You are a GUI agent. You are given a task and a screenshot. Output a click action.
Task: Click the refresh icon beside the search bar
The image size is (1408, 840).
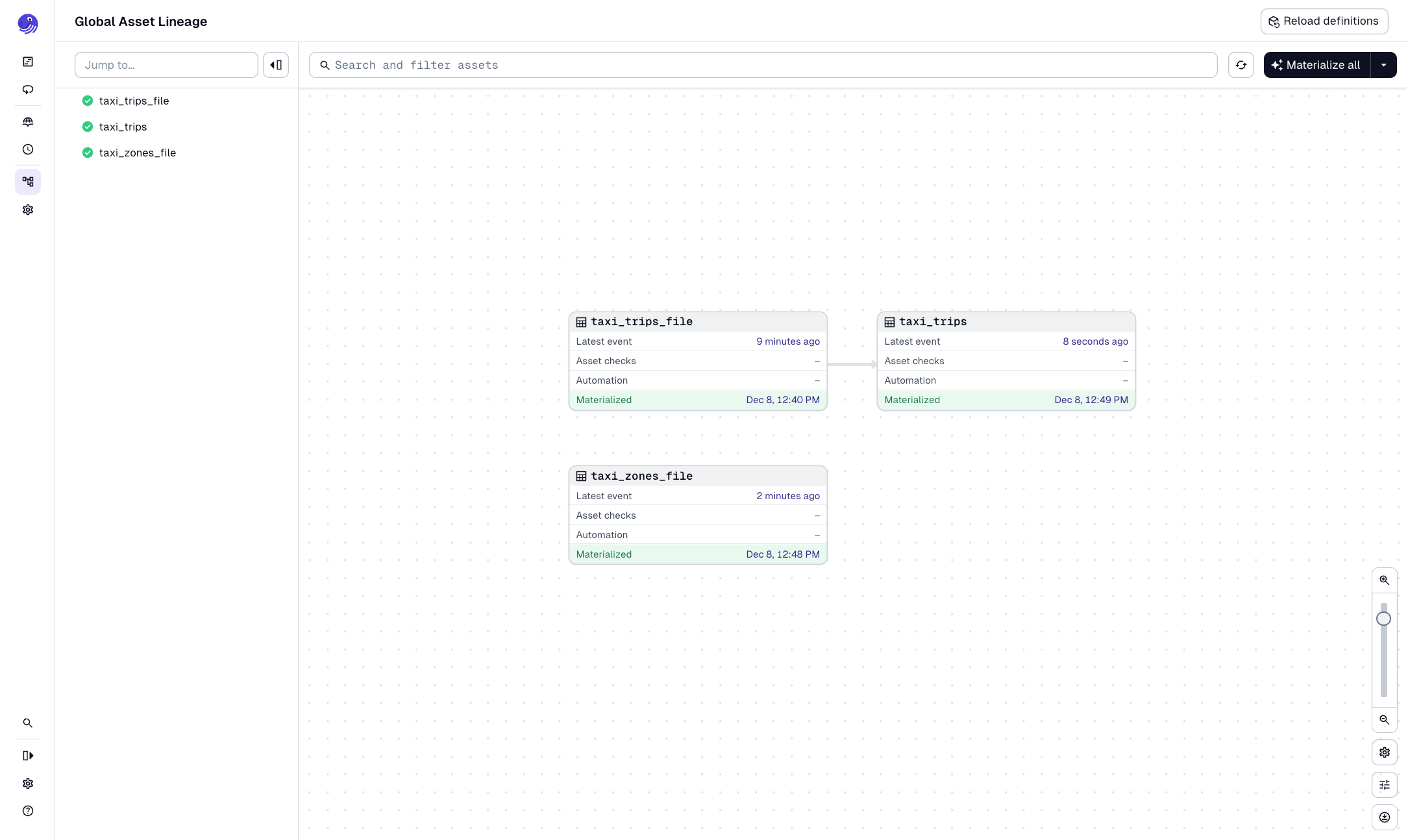coord(1241,65)
